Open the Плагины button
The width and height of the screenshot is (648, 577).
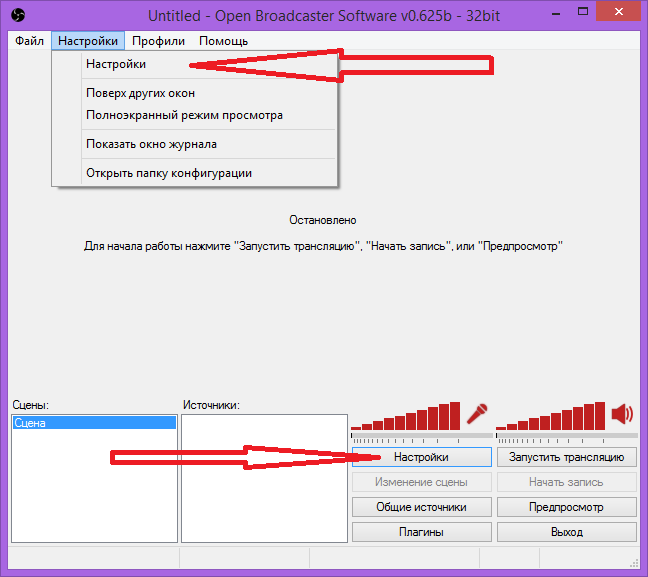422,532
